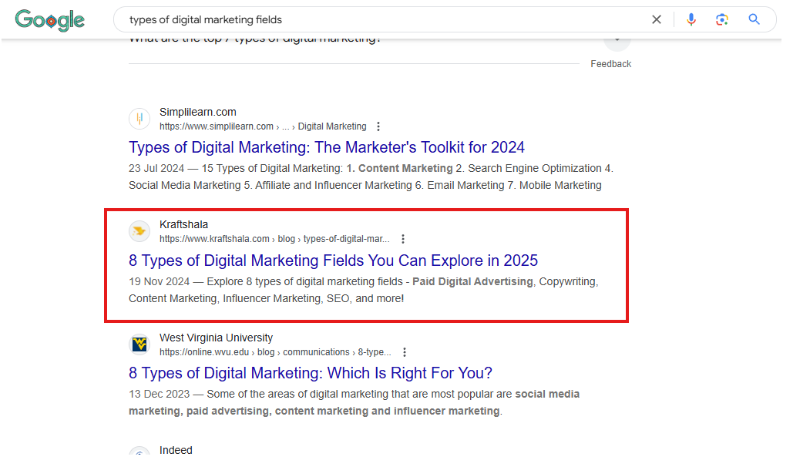
Task: Click the online.wvu.edu URL breadcrumb
Action: click(x=275, y=352)
